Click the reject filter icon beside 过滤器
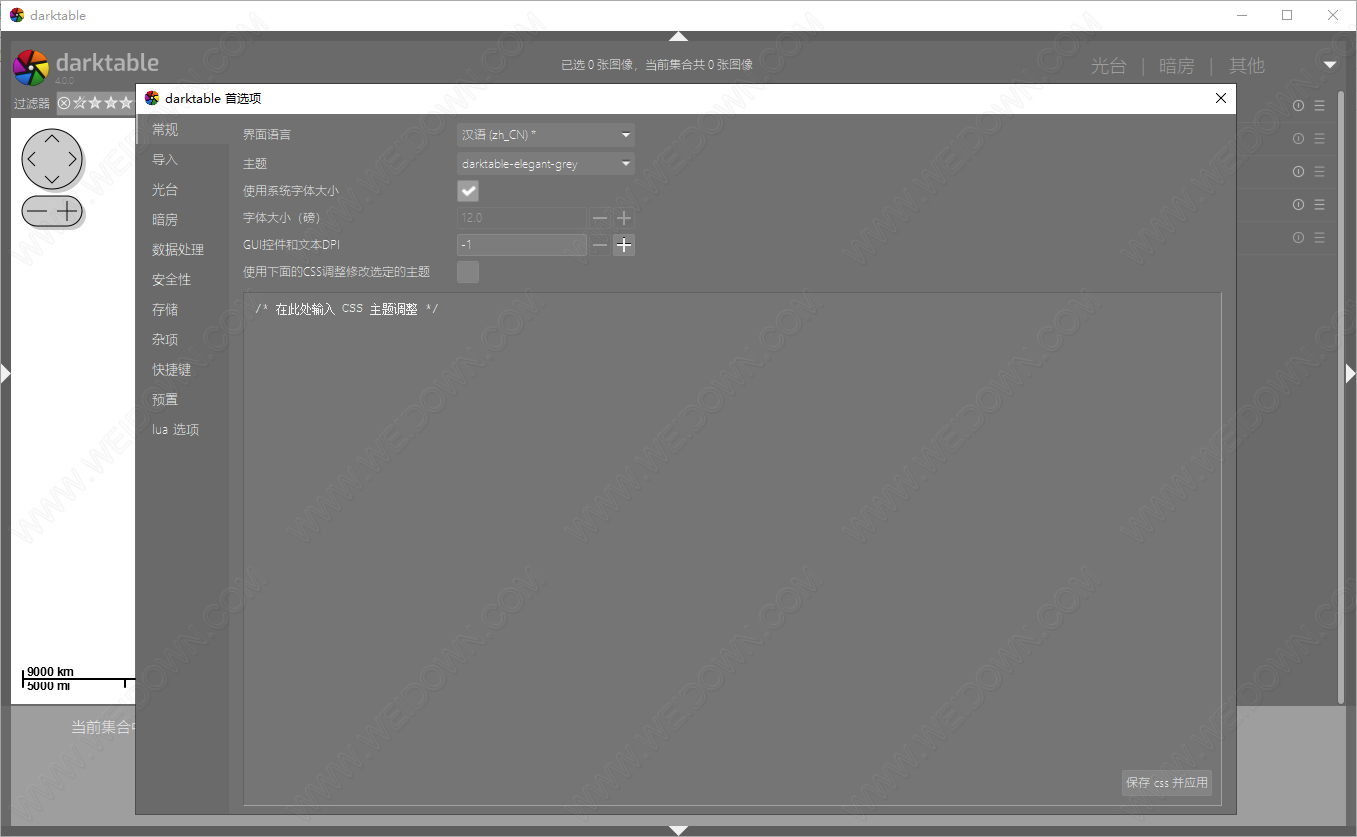Screen dimensions: 1357x837 click(x=64, y=103)
